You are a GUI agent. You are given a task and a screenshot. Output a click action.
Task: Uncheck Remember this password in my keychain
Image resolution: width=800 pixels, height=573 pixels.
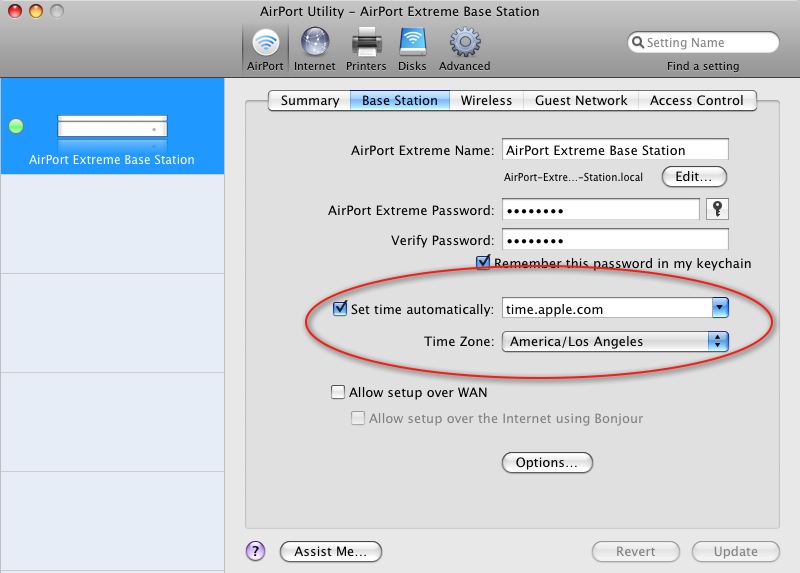483,263
